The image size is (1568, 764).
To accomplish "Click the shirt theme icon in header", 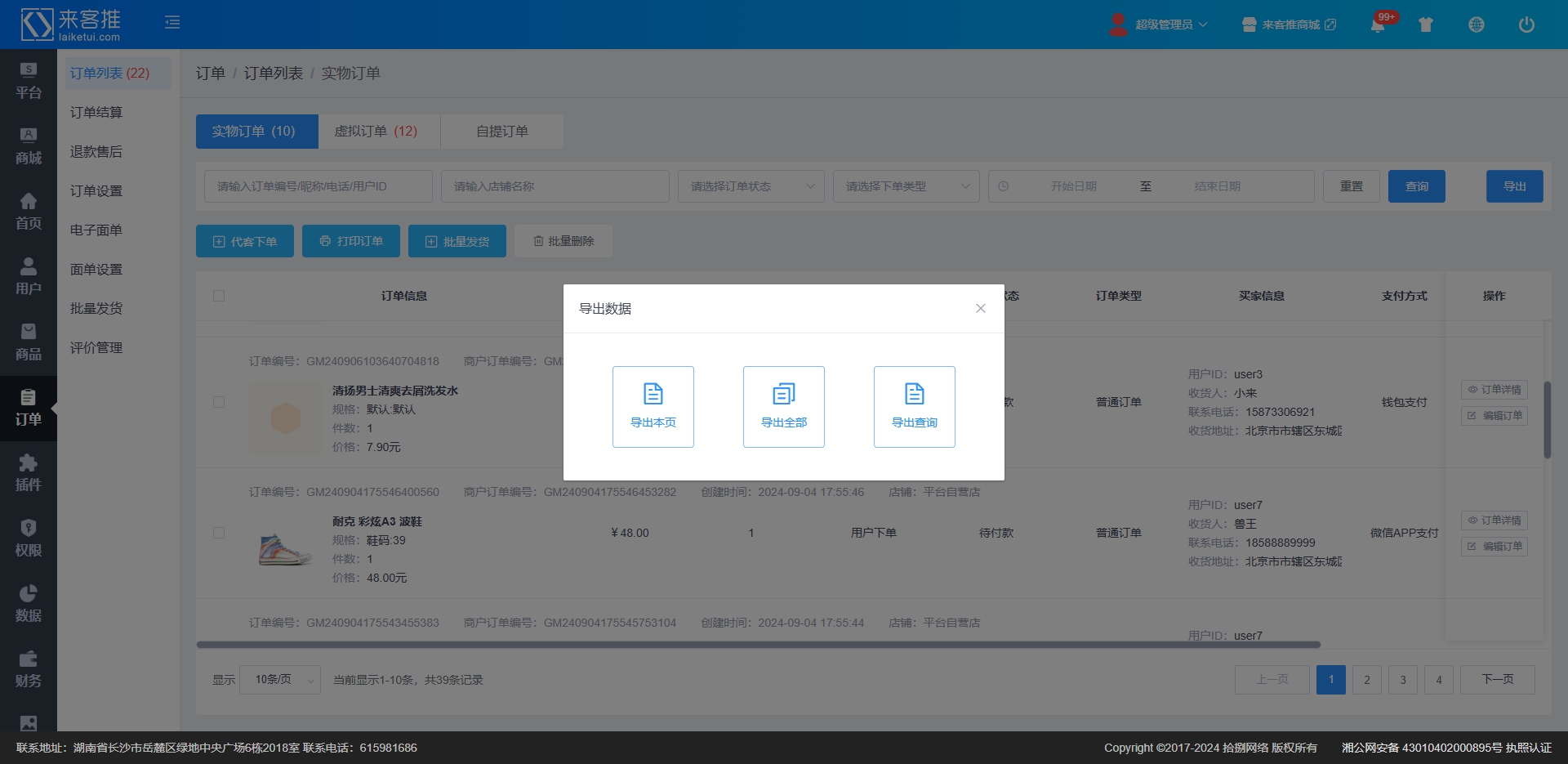I will click(x=1426, y=25).
